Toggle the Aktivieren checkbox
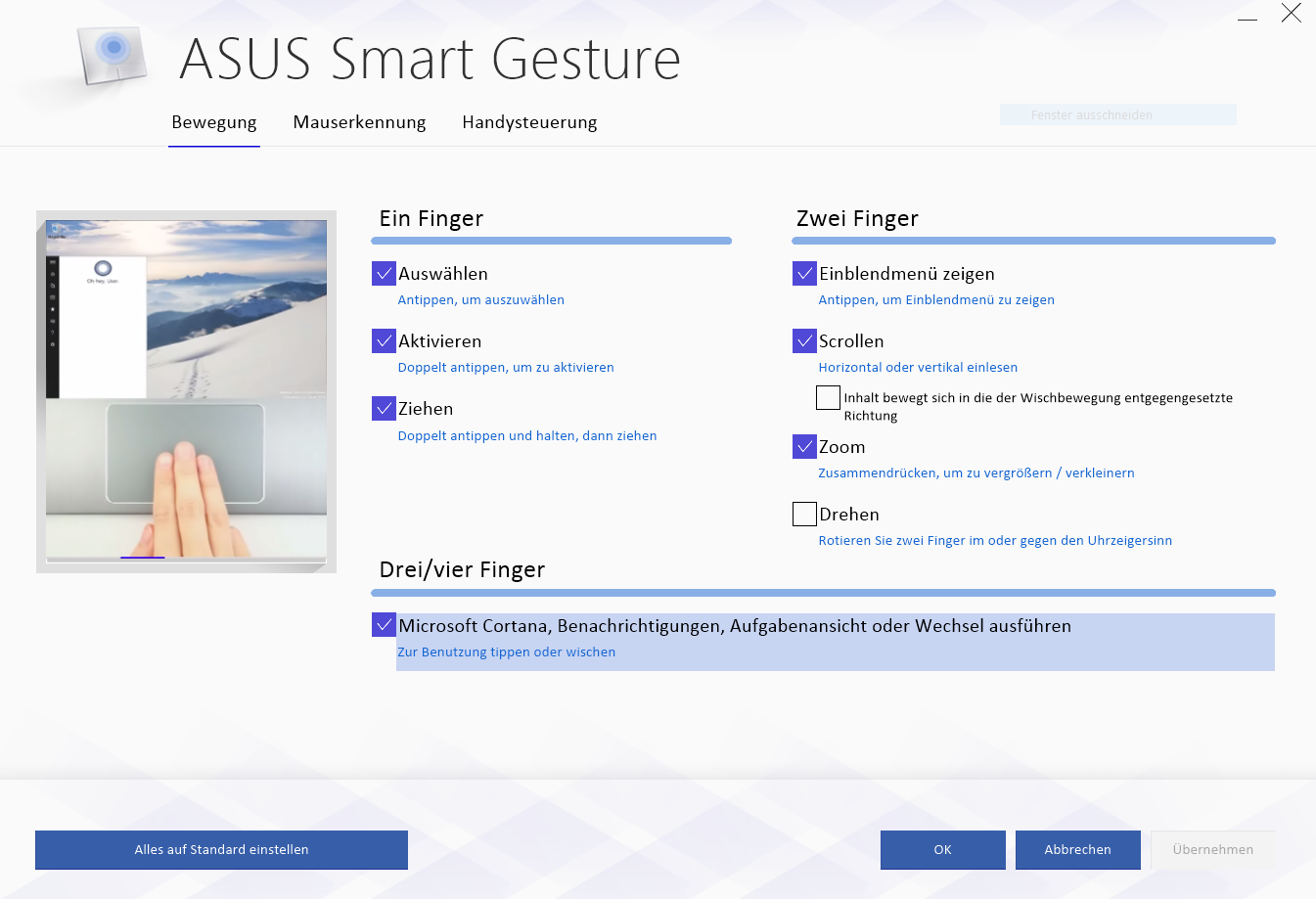The image size is (1316, 899). 384,340
